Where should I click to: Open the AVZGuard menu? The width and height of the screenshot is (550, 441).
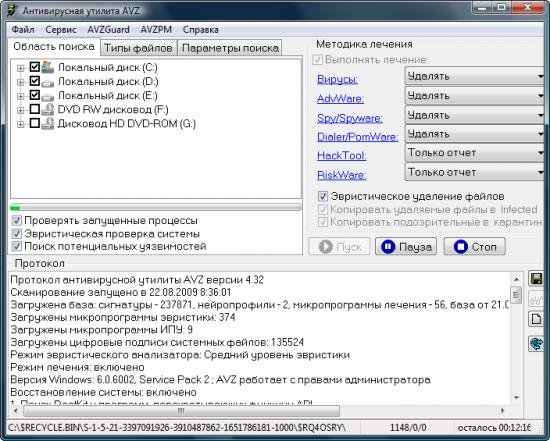point(108,29)
